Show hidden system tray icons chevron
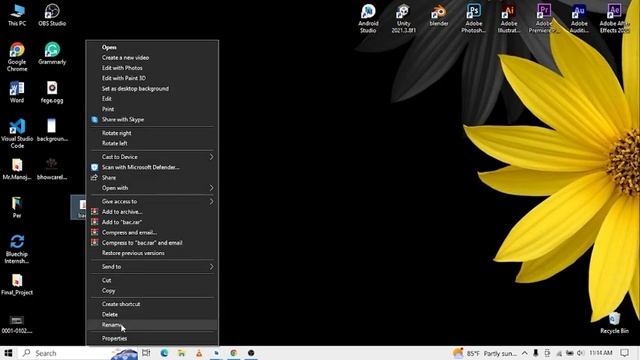640x360 pixels. pos(524,353)
